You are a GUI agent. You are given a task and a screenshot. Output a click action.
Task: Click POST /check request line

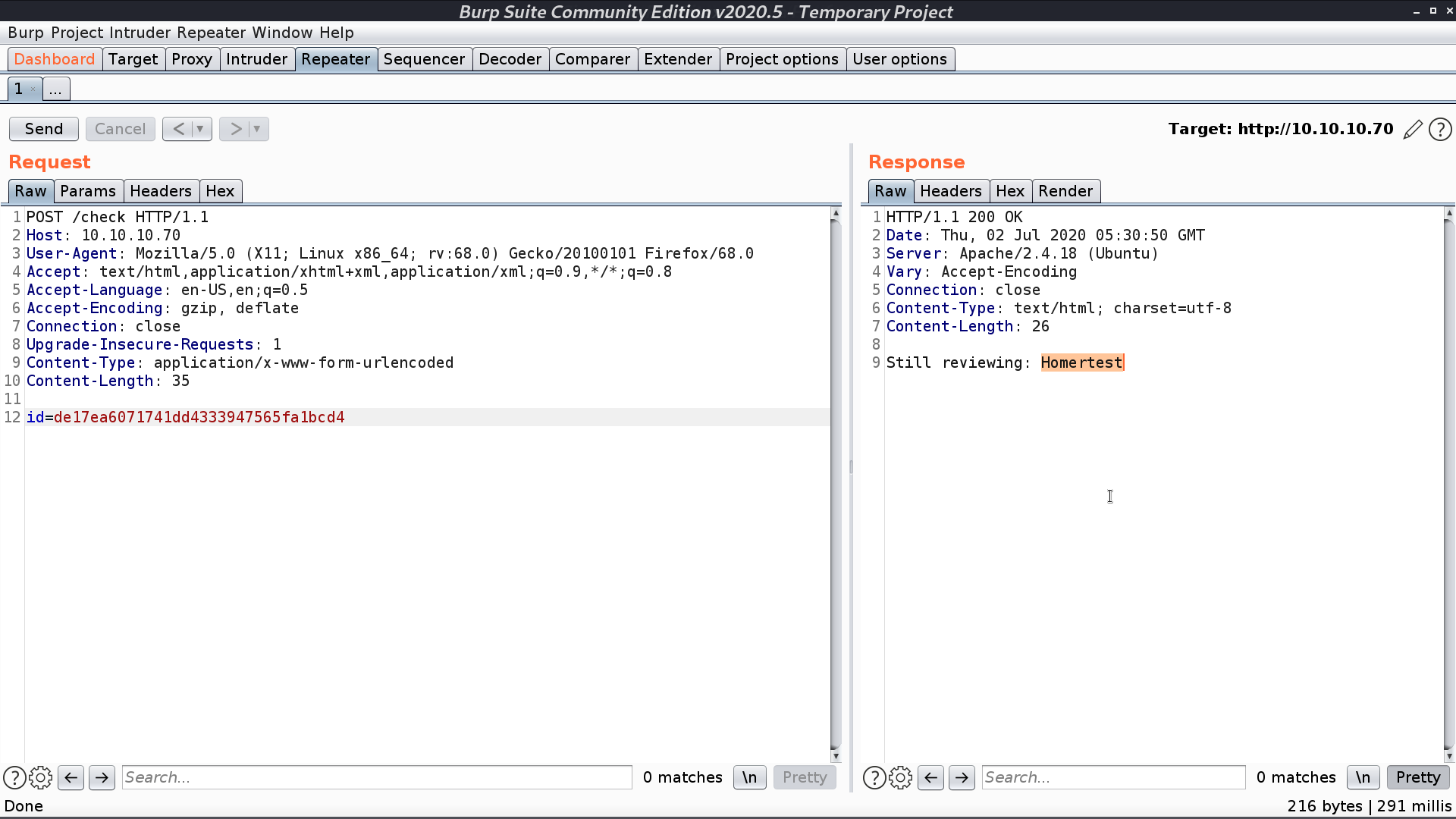tap(118, 217)
